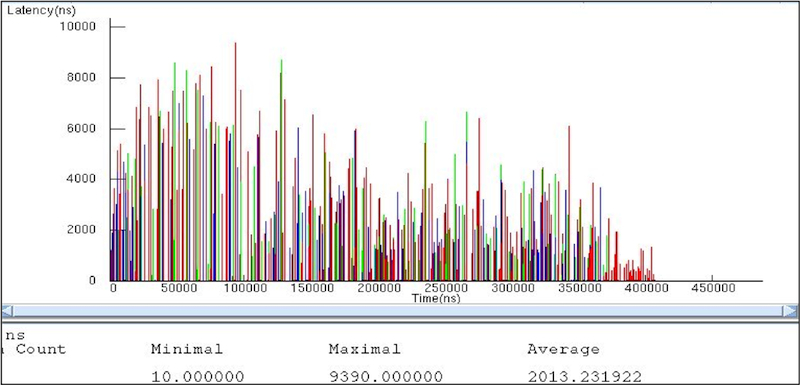Image resolution: width=800 pixels, height=385 pixels.
Task: Click the Average column header
Action: (x=563, y=350)
